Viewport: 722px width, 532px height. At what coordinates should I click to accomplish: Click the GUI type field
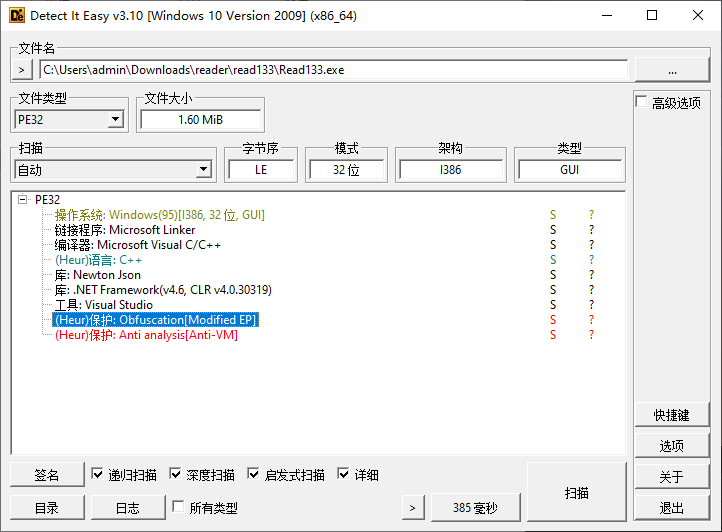tap(570, 170)
